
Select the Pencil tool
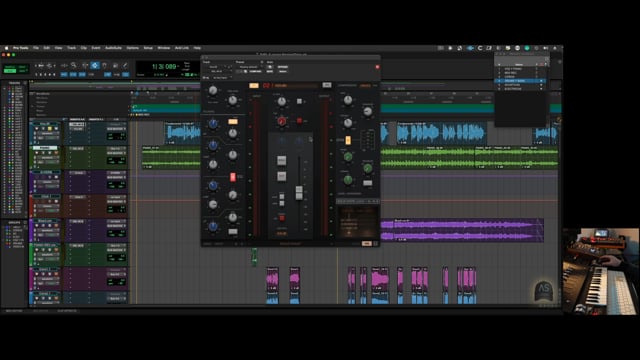(x=125, y=65)
